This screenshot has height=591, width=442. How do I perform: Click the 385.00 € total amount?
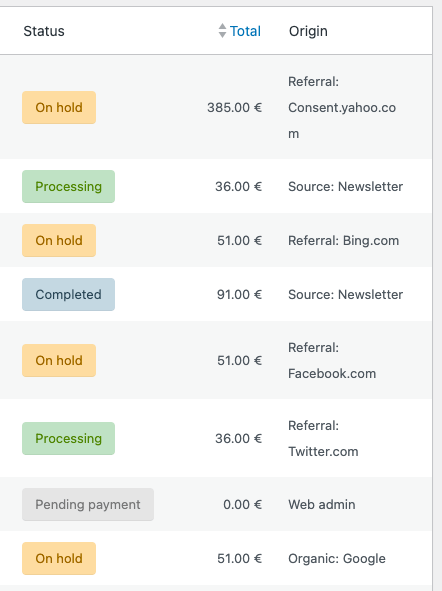234,107
